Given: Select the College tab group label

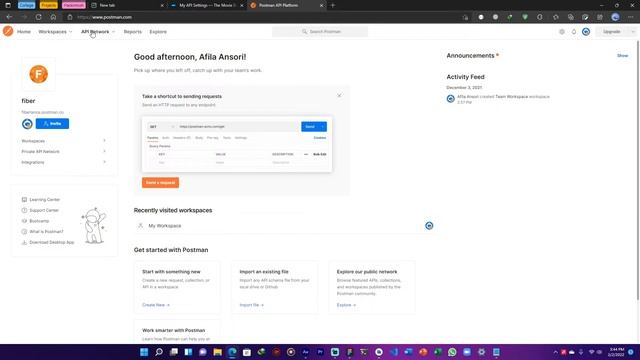Looking at the screenshot, I should point(27,5).
